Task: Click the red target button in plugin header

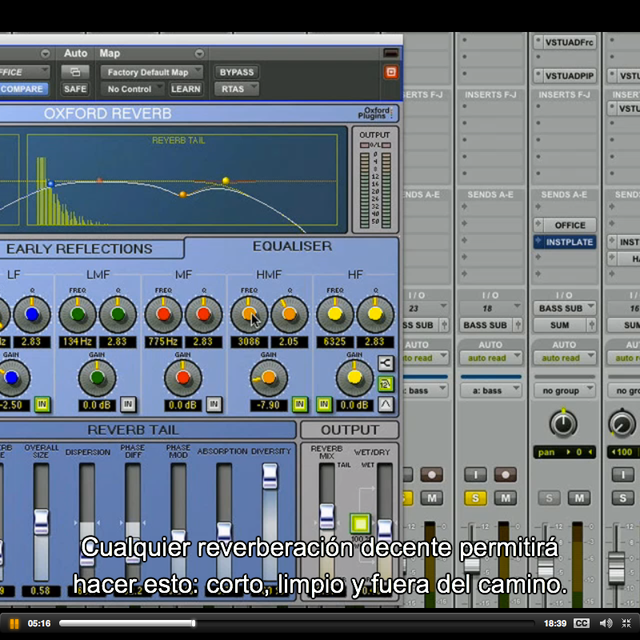Action: click(391, 72)
